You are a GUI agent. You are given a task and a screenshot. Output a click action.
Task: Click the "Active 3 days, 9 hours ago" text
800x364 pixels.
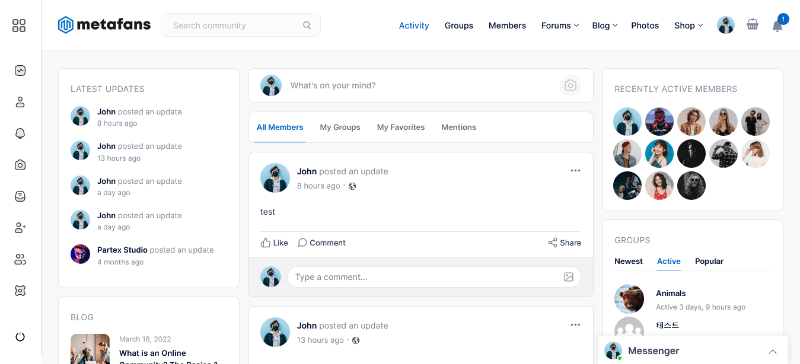tap(701, 307)
